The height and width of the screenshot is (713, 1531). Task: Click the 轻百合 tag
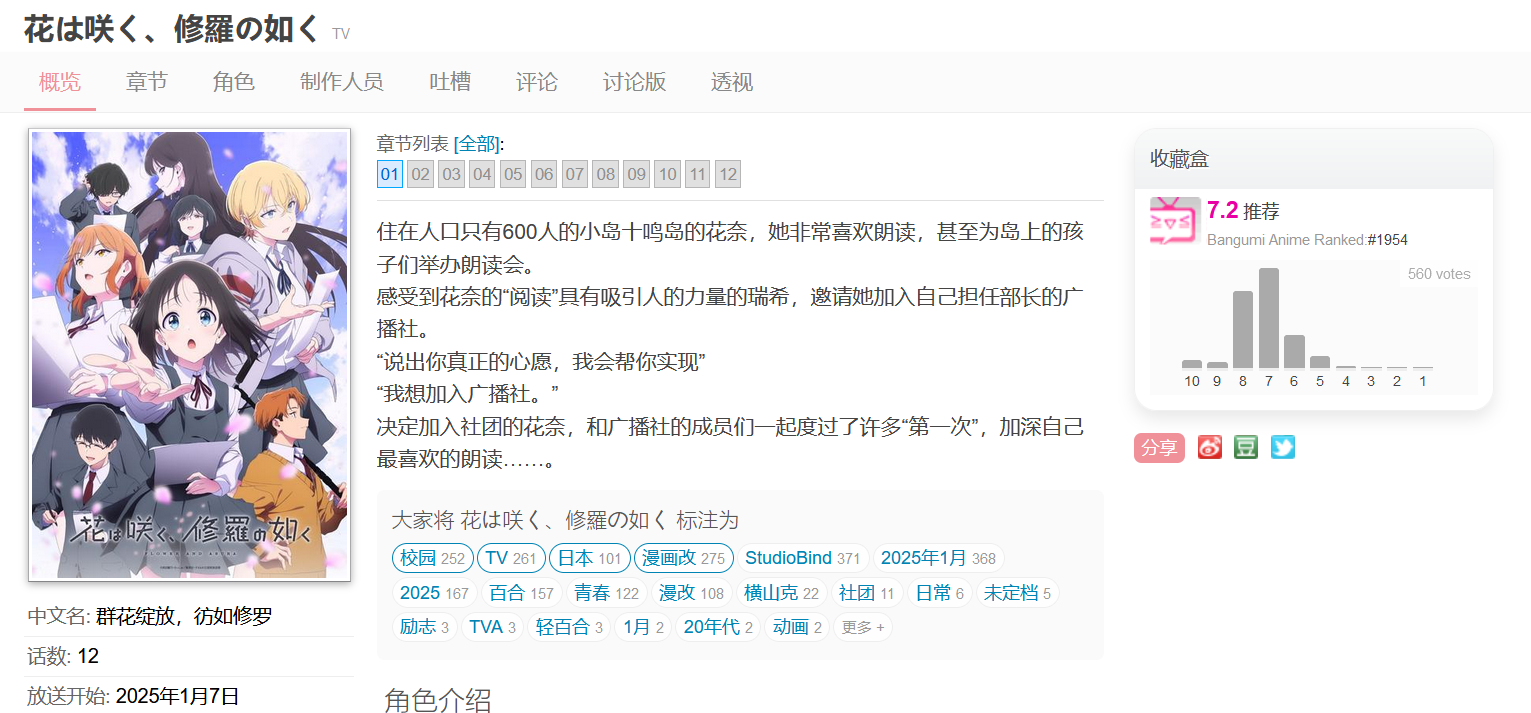tap(569, 627)
